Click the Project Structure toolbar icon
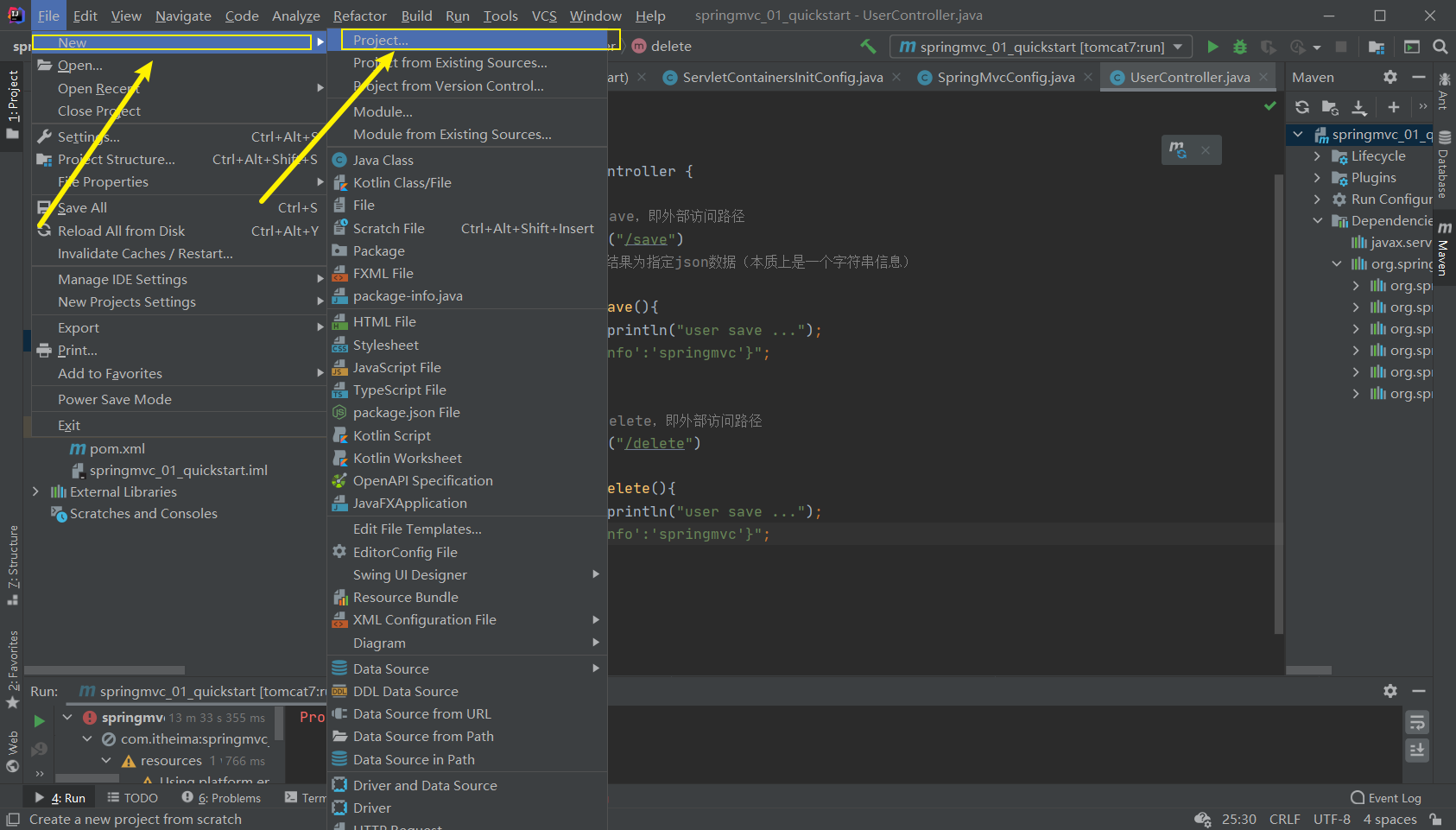Viewport: 1456px width, 830px height. [x=1377, y=47]
